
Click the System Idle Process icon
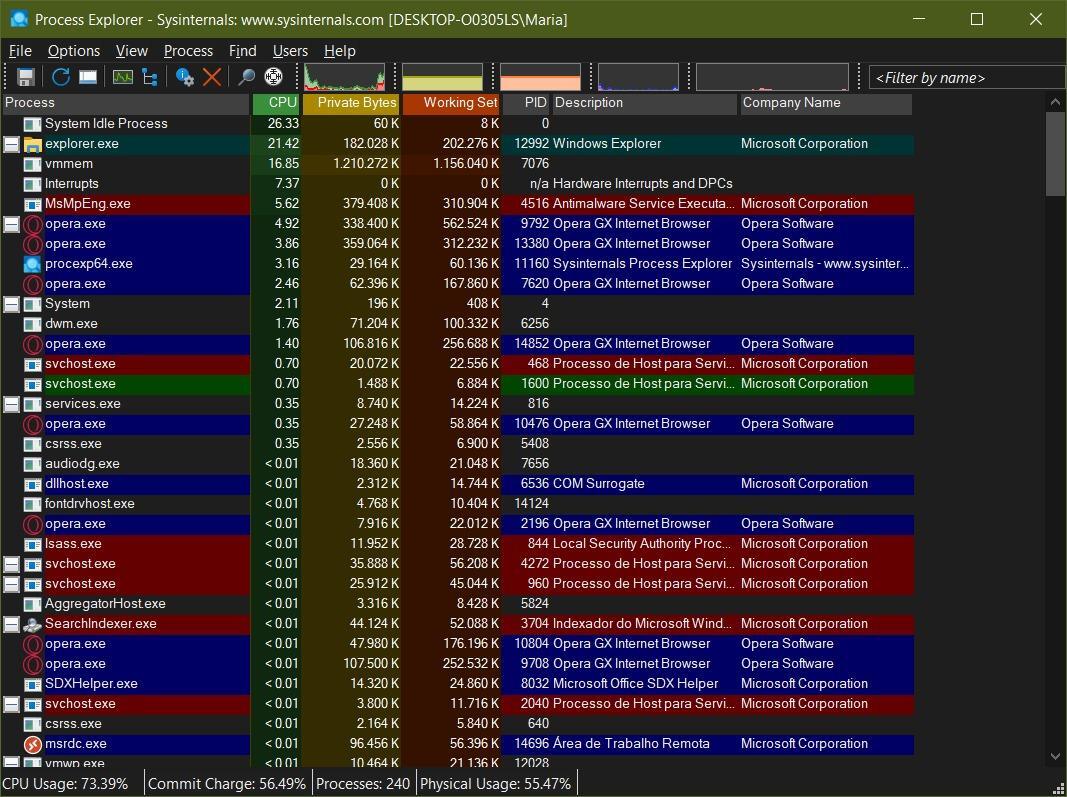tap(32, 124)
